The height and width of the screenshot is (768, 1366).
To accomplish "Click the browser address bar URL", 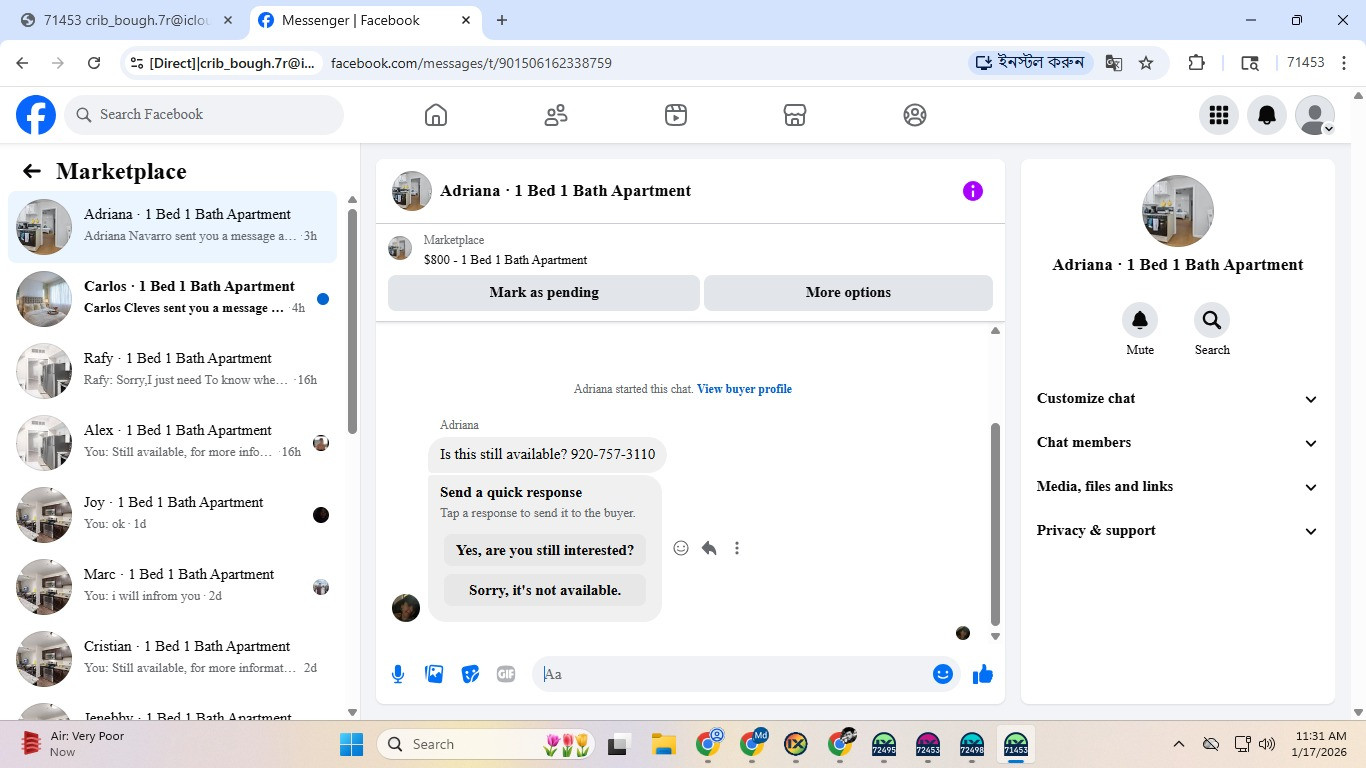I will [x=471, y=63].
